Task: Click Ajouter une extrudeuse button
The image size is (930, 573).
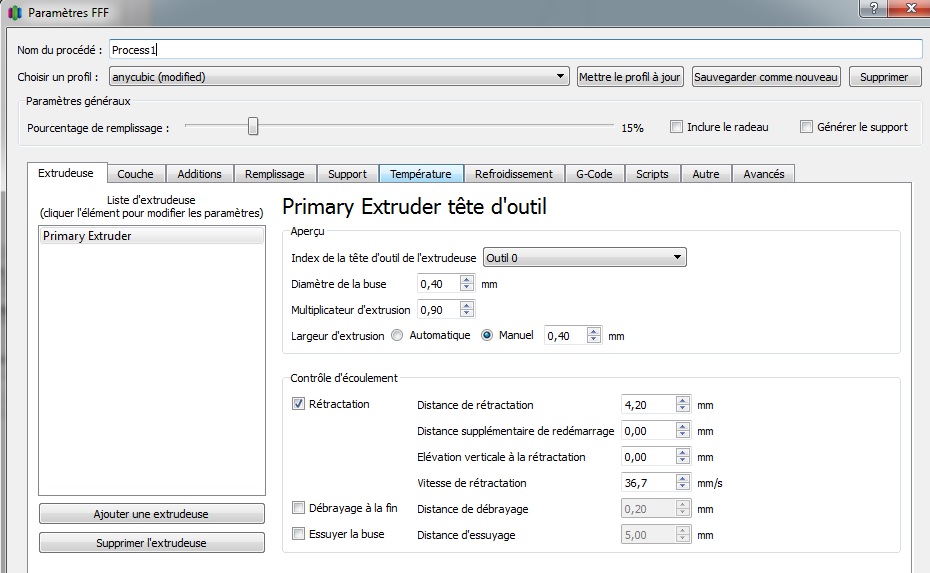Action: click(151, 514)
